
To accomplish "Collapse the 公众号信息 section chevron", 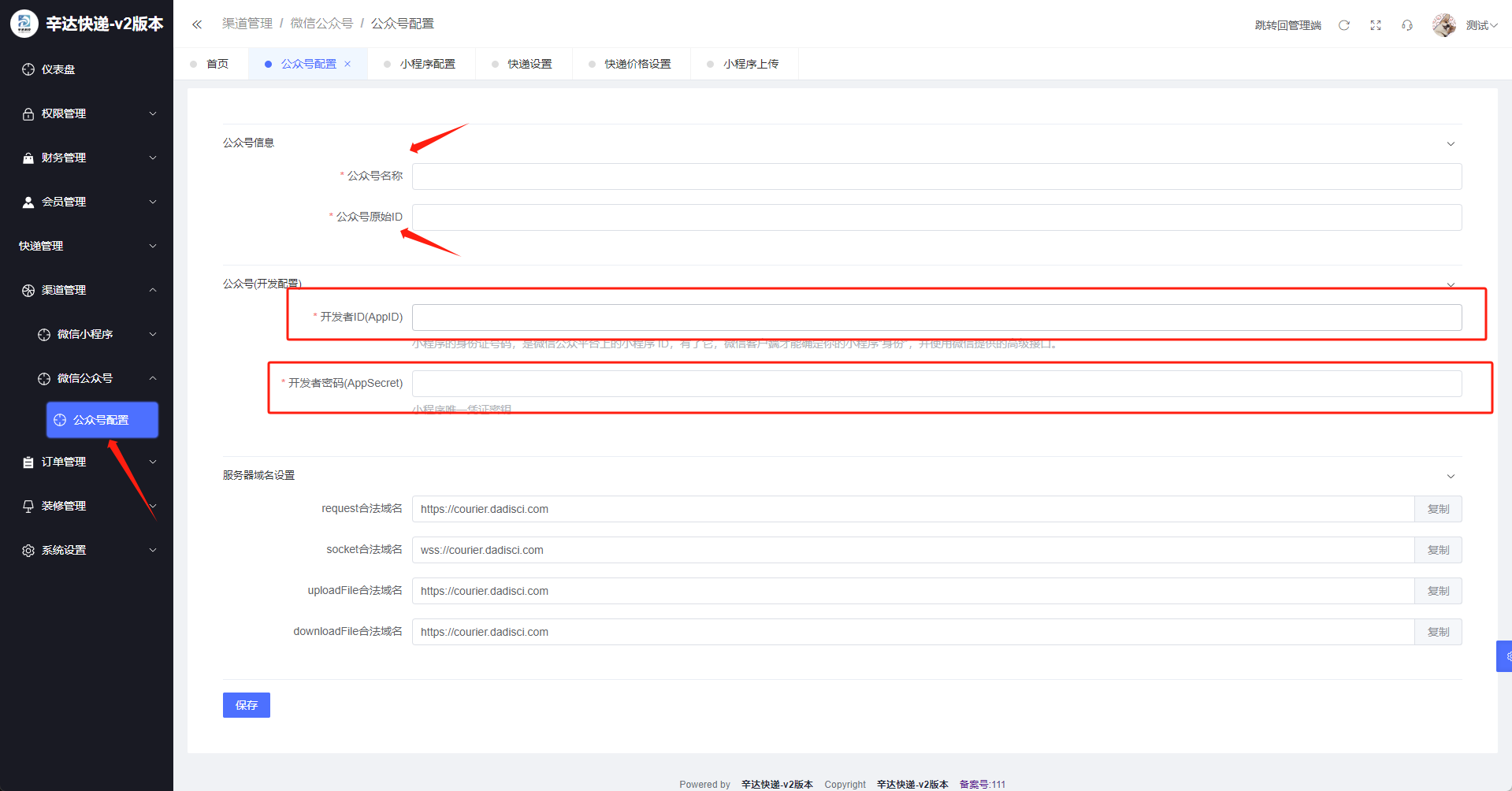I will click(1451, 143).
